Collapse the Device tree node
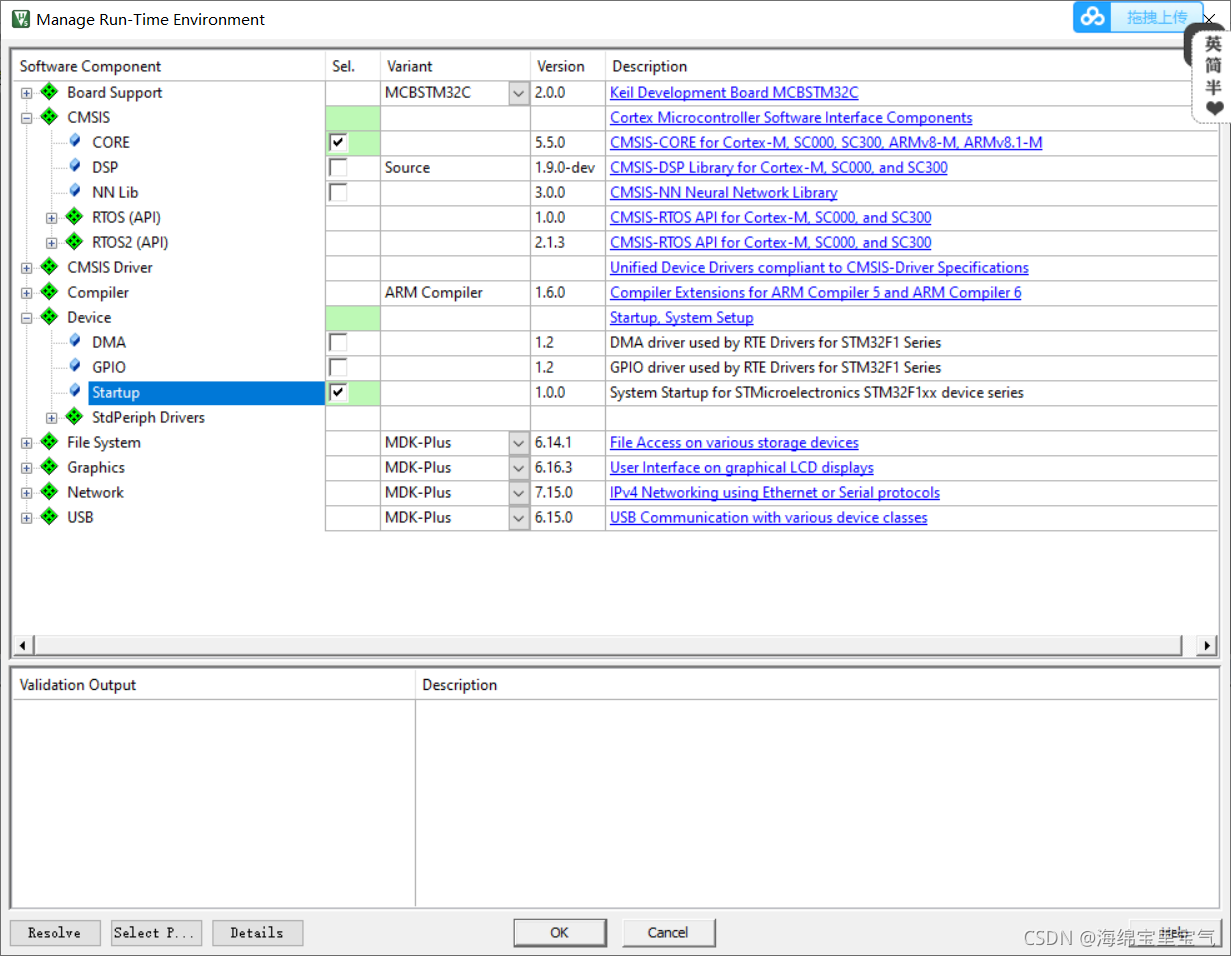The width and height of the screenshot is (1231, 956). coord(27,318)
